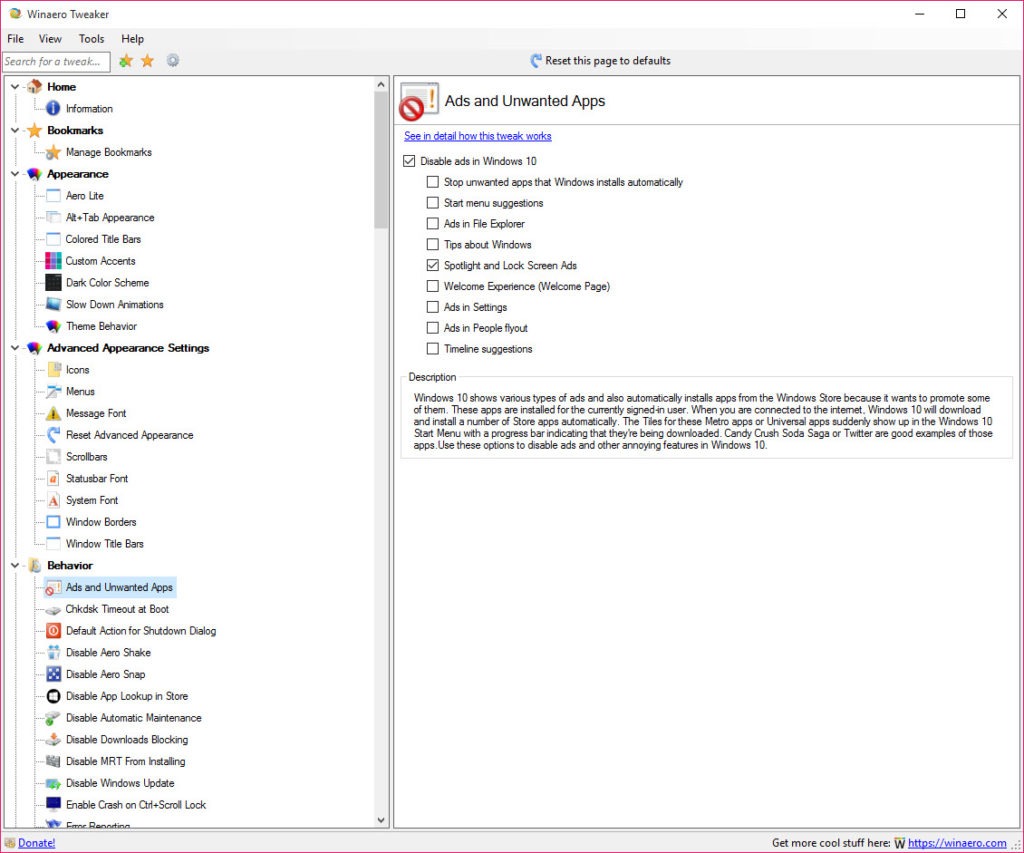1024x853 pixels.
Task: Check Ads in File Explorer box
Action: 432,223
